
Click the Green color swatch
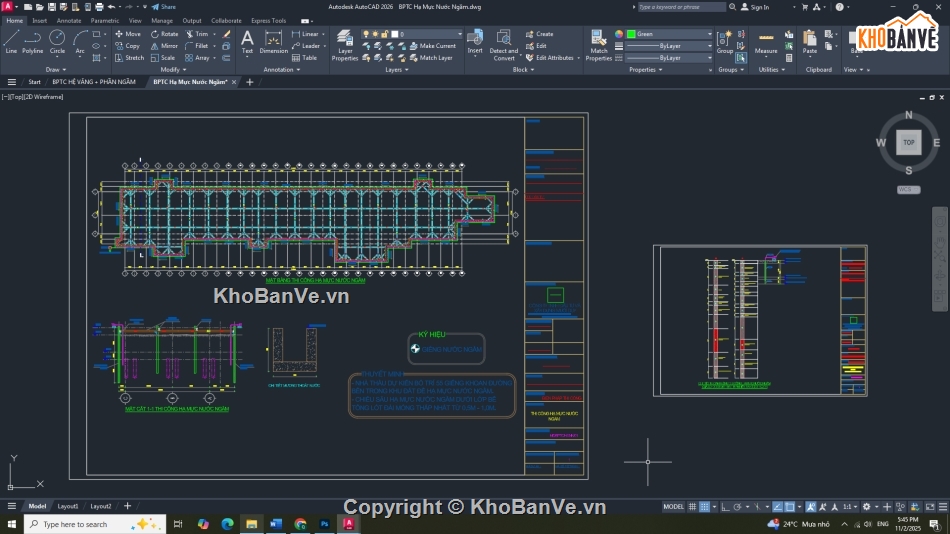tap(632, 34)
